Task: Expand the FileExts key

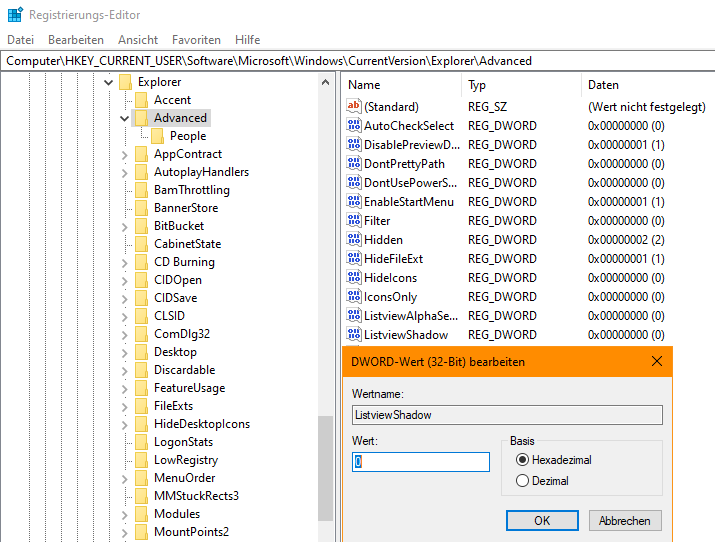Action: 124,406
